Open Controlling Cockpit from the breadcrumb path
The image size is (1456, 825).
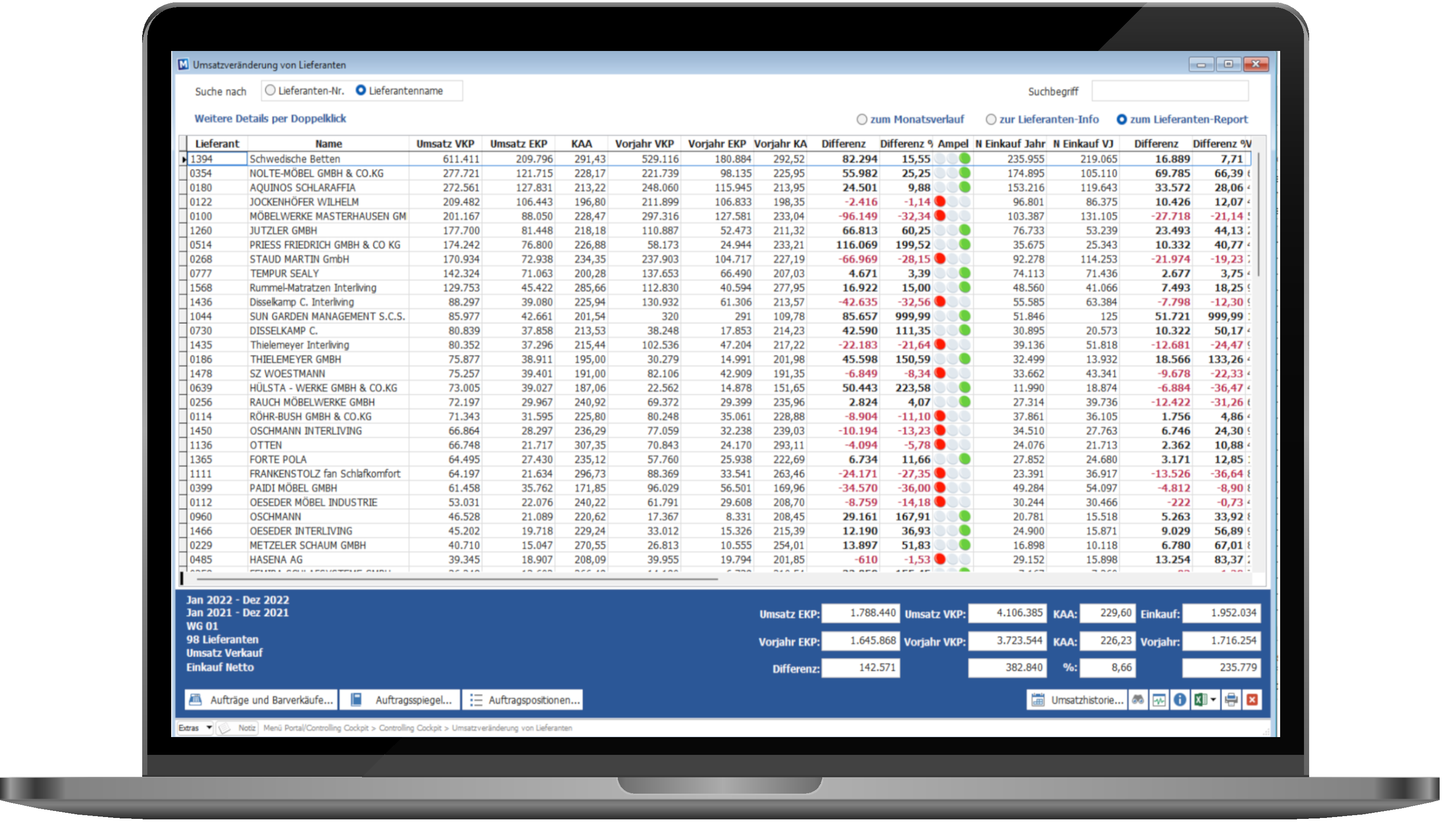[411, 729]
